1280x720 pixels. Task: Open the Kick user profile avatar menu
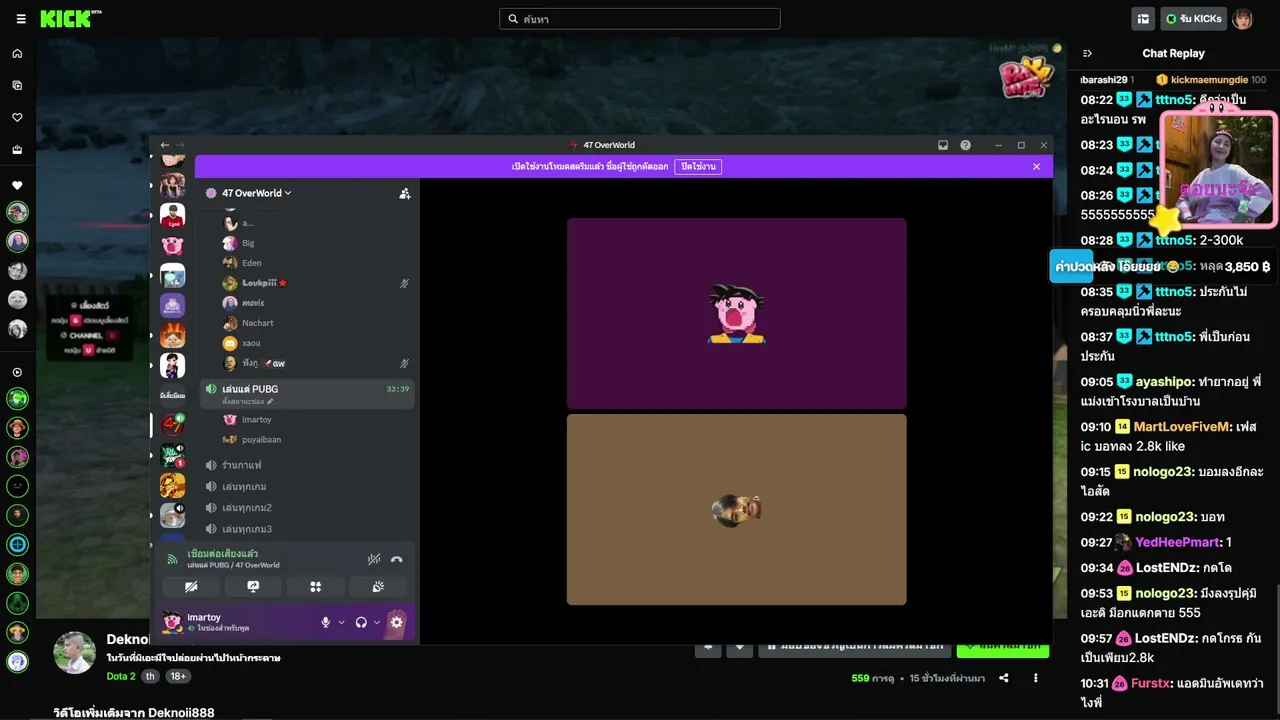click(x=1243, y=19)
